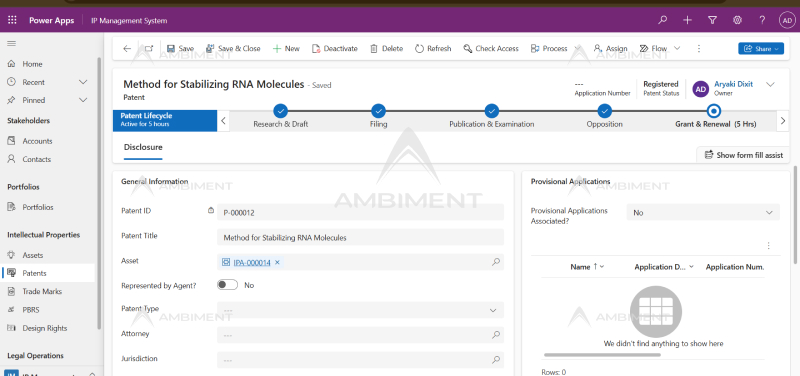Screen dimensions: 800x376
Task: Remove the IPA-000014 asset value
Action: [x=277, y=262]
